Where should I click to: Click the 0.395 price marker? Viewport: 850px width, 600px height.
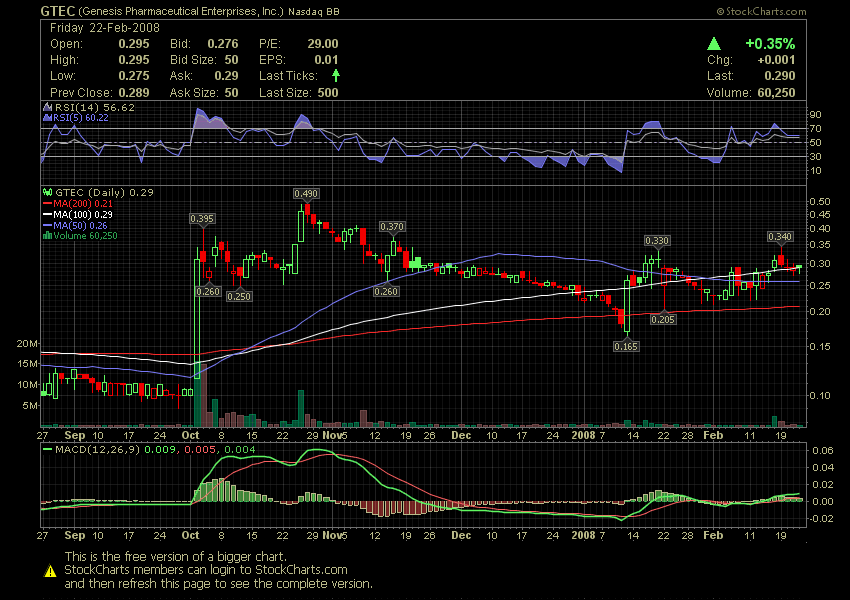pyautogui.click(x=203, y=218)
